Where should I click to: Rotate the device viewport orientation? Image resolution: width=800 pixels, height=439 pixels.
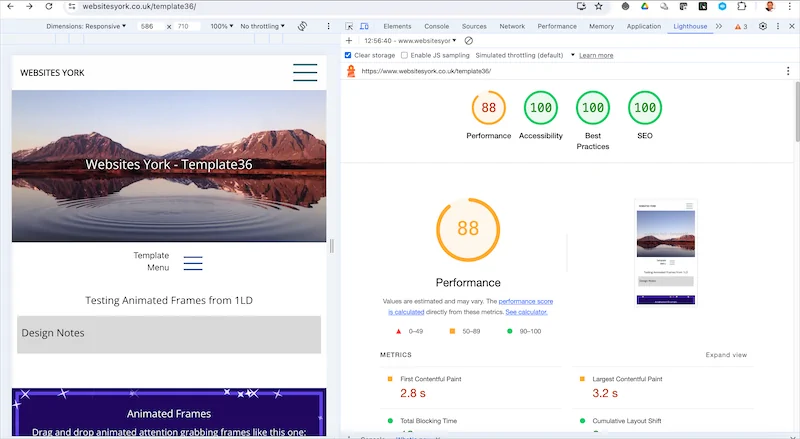pos(303,26)
